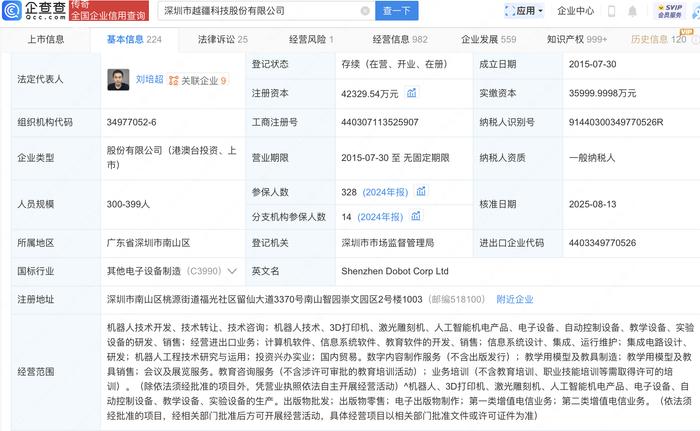Select 登记状态 存续（在营、开业、在册）
The height and width of the screenshot is (431, 700).
(395, 64)
